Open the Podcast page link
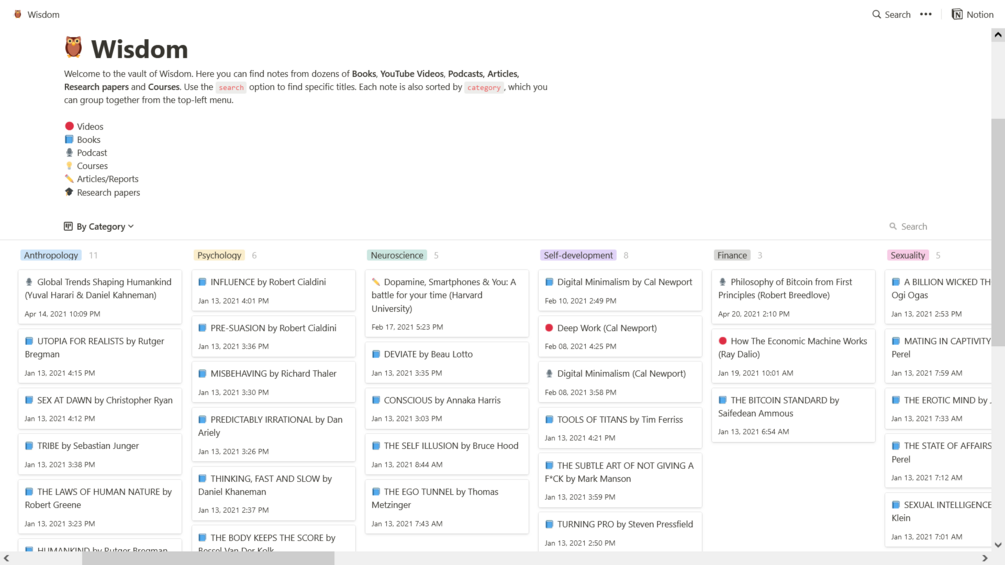This screenshot has height=565, width=1005. point(92,152)
